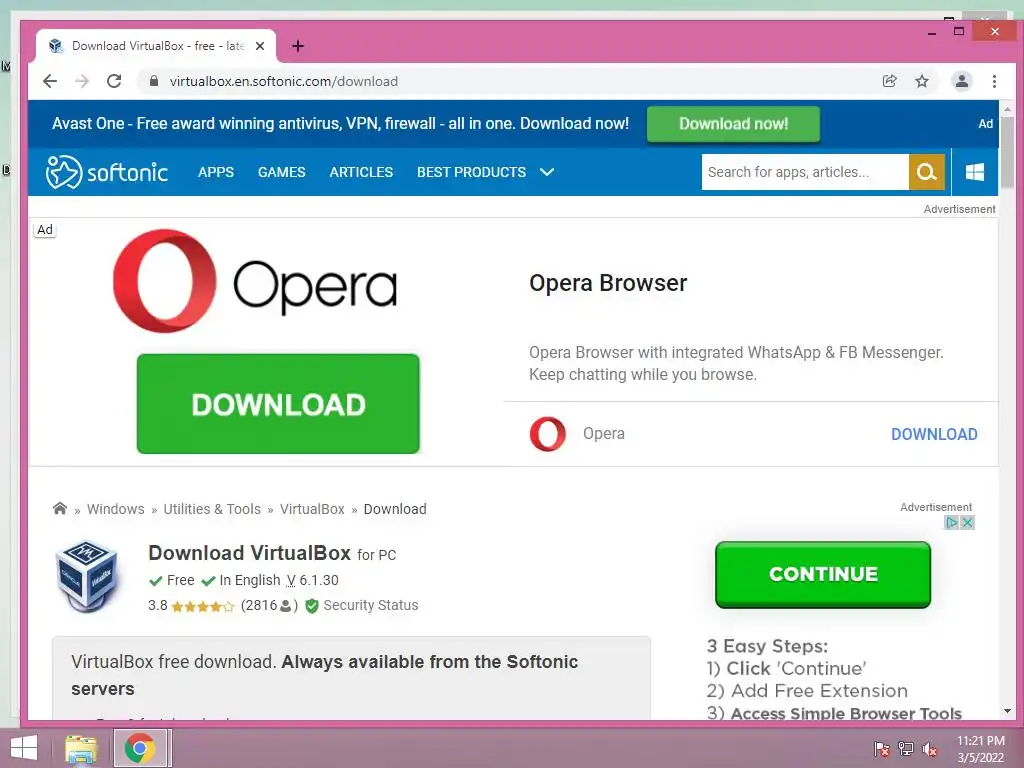Image resolution: width=1024 pixels, height=768 pixels.
Task: Select the Download VirtualBox tab
Action: pos(156,46)
